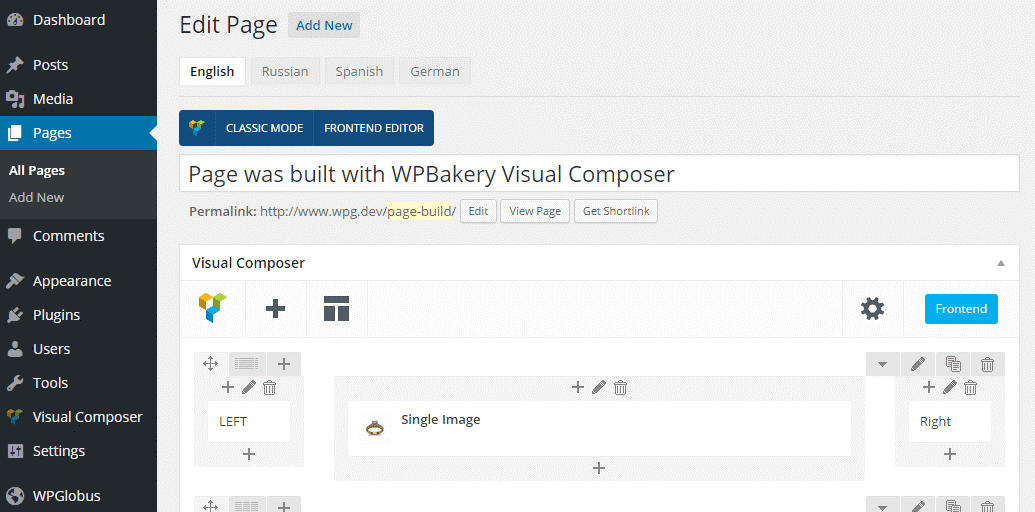Toggle first row's collapse arrow

click(x=883, y=364)
